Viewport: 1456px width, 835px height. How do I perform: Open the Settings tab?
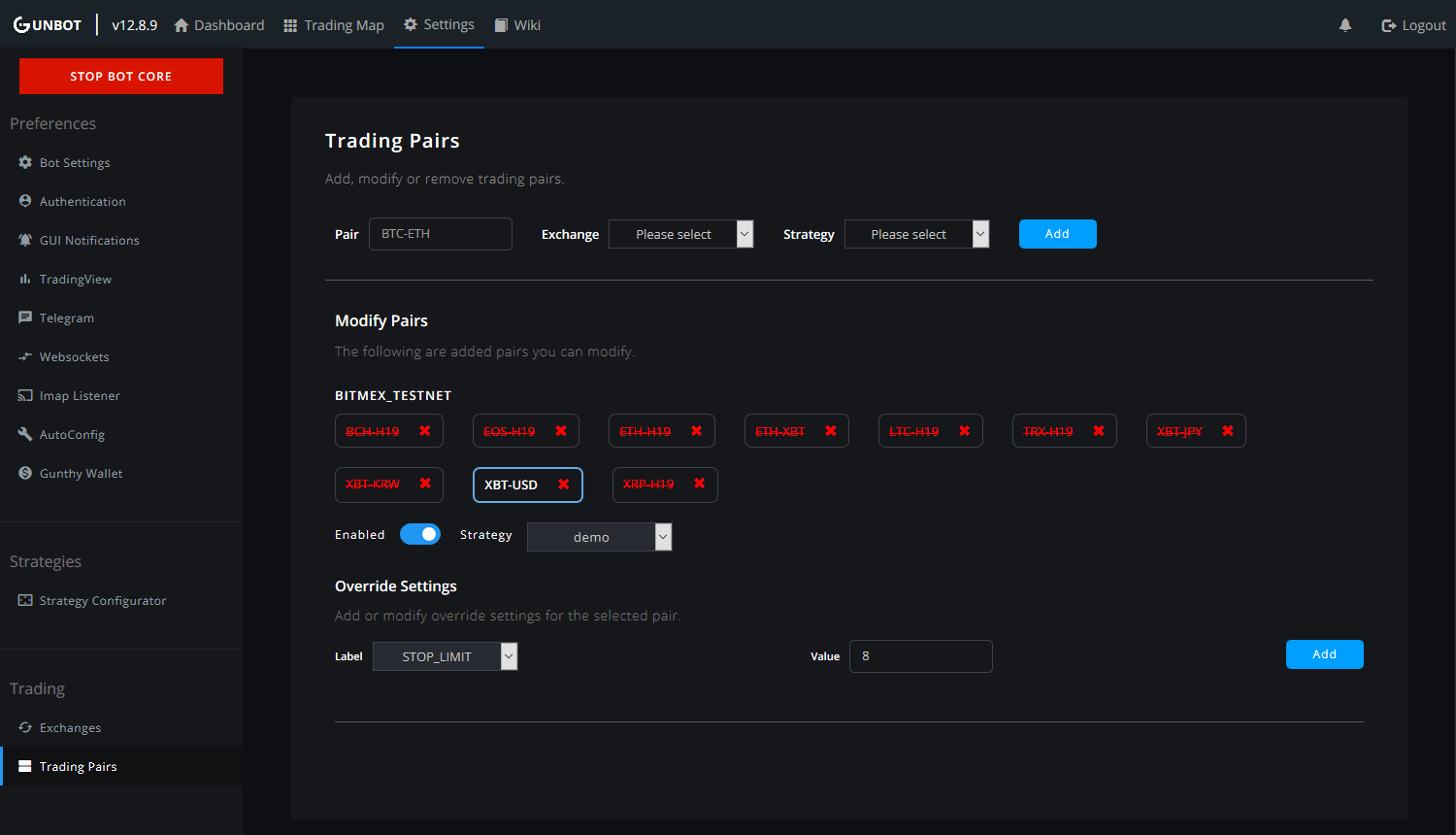(439, 24)
